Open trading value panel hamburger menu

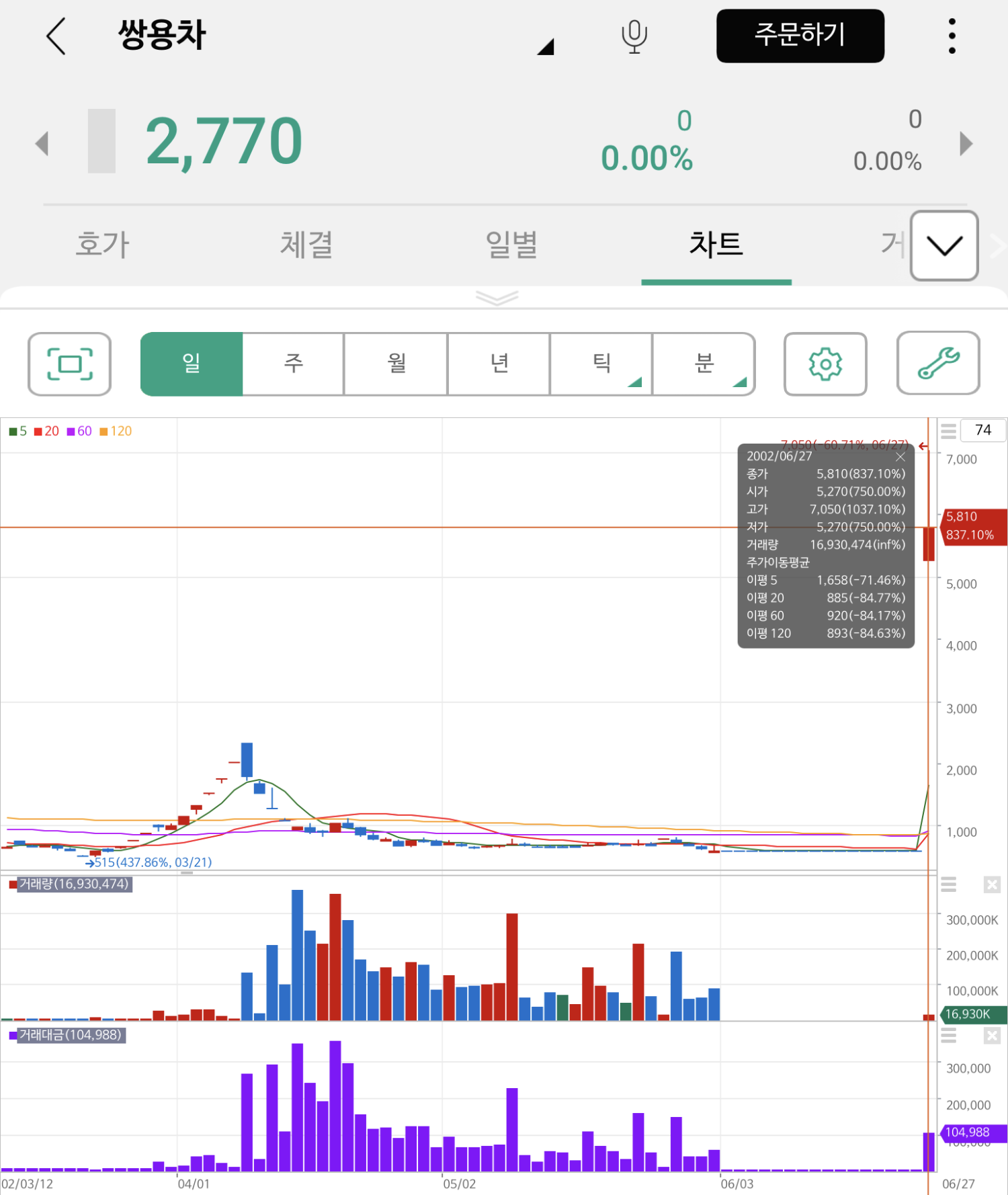coord(948,1036)
